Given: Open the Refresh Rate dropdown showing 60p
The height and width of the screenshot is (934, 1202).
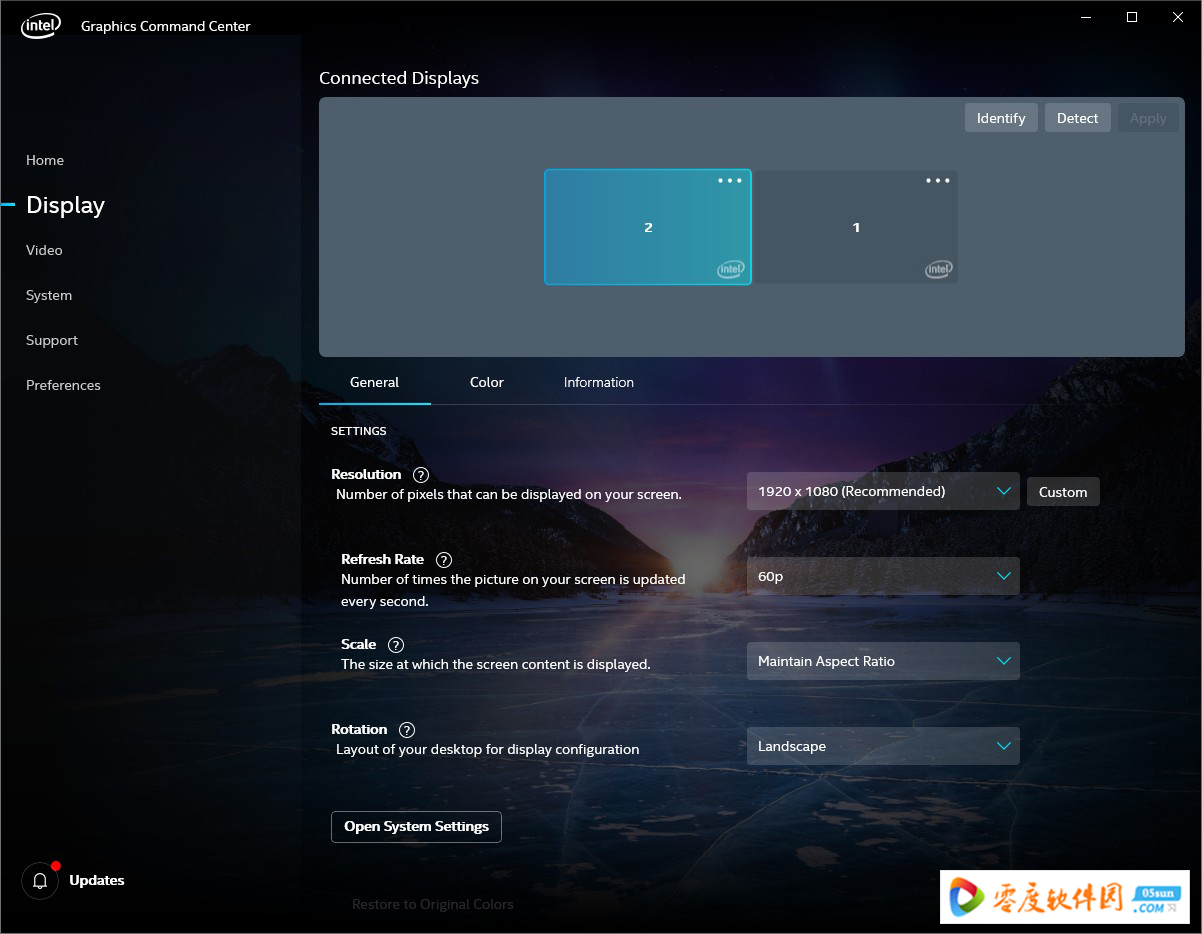Looking at the screenshot, I should click(x=883, y=576).
